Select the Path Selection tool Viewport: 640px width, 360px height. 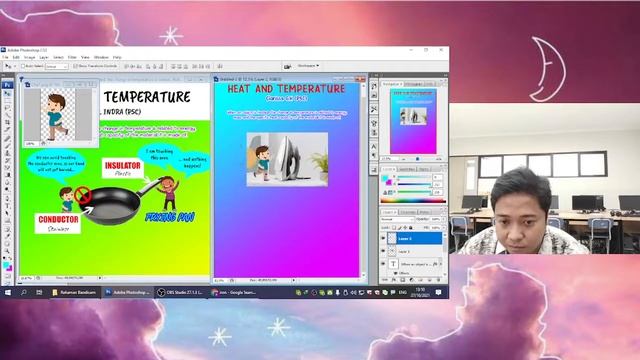pyautogui.click(x=7, y=213)
